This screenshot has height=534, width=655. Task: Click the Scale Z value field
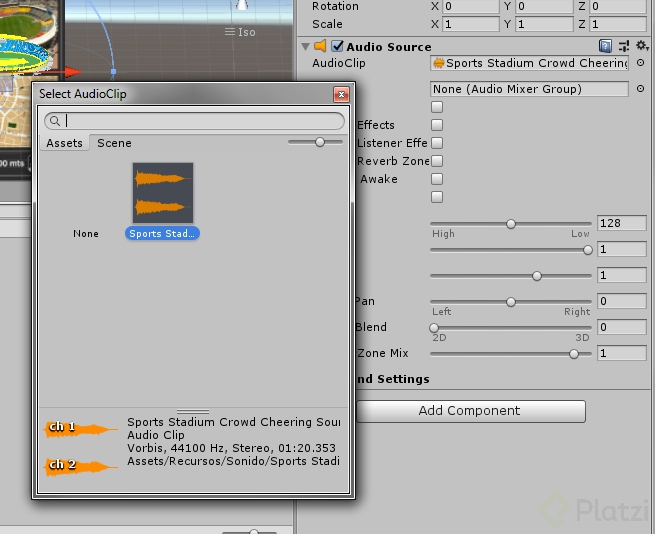[x=618, y=24]
